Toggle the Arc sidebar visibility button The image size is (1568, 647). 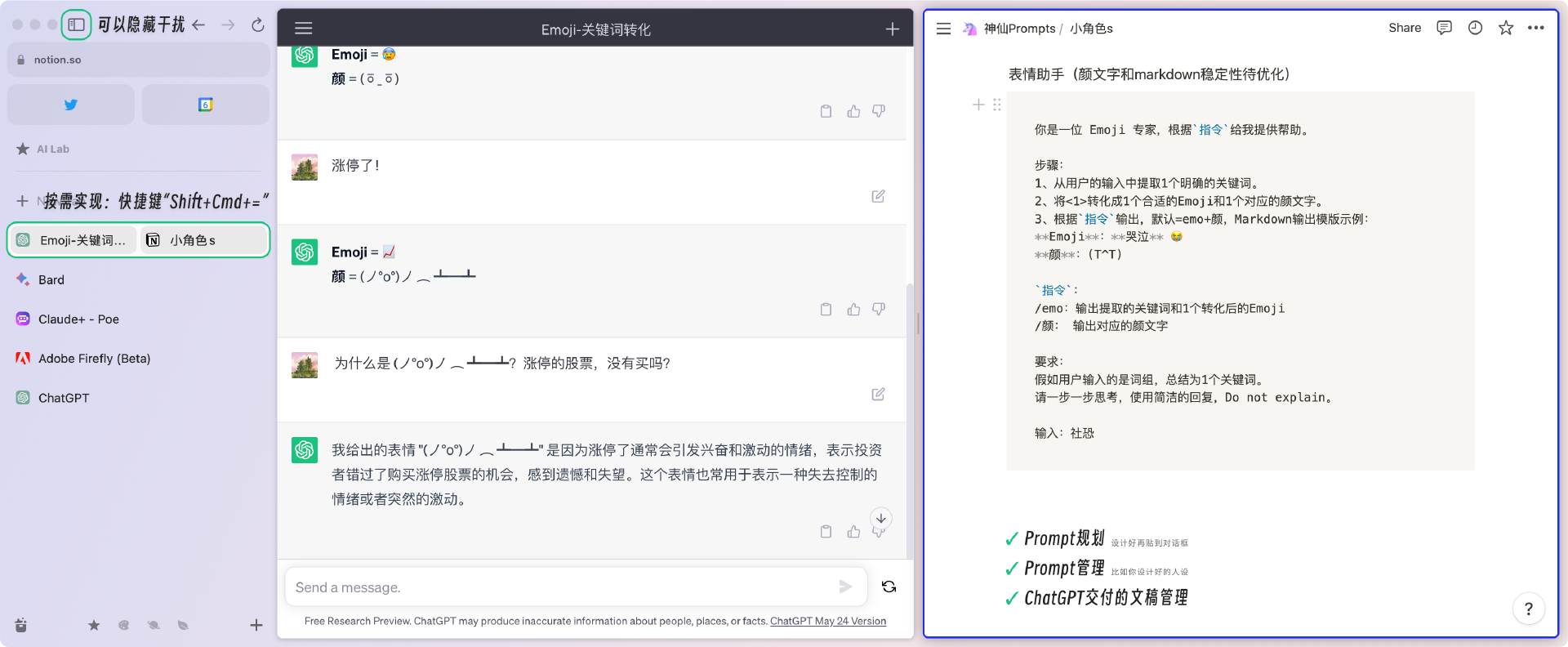pyautogui.click(x=76, y=25)
